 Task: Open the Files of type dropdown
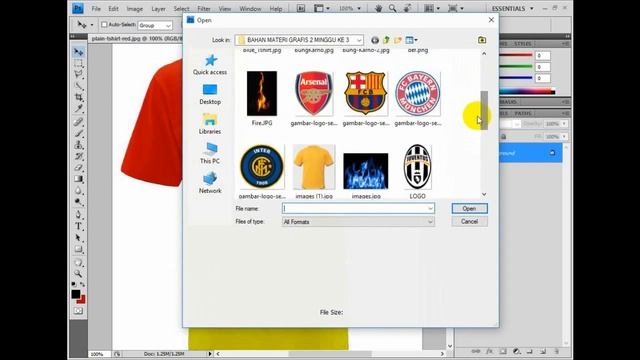point(358,222)
